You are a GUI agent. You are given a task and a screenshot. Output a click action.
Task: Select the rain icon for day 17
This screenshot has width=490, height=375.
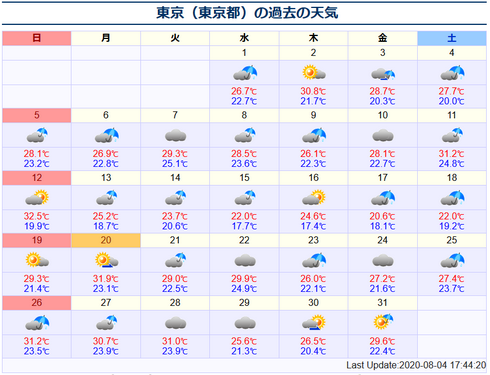coord(383,198)
